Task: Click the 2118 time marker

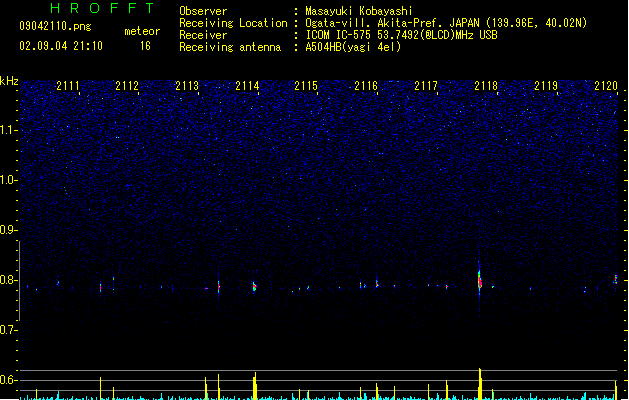Action: (x=486, y=86)
